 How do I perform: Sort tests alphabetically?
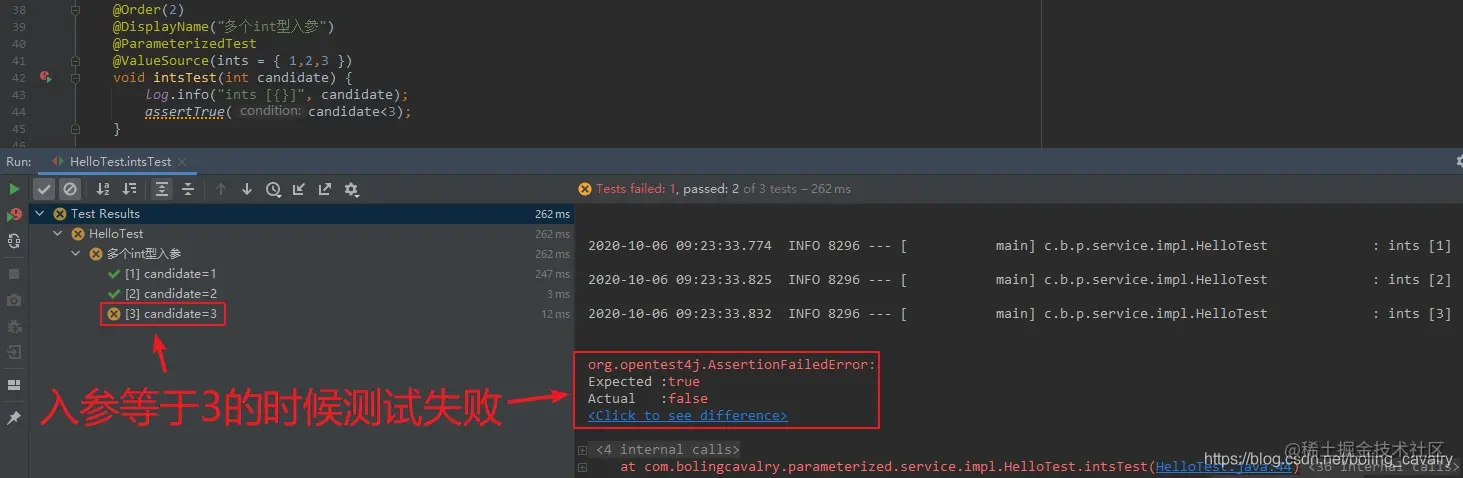(x=103, y=189)
